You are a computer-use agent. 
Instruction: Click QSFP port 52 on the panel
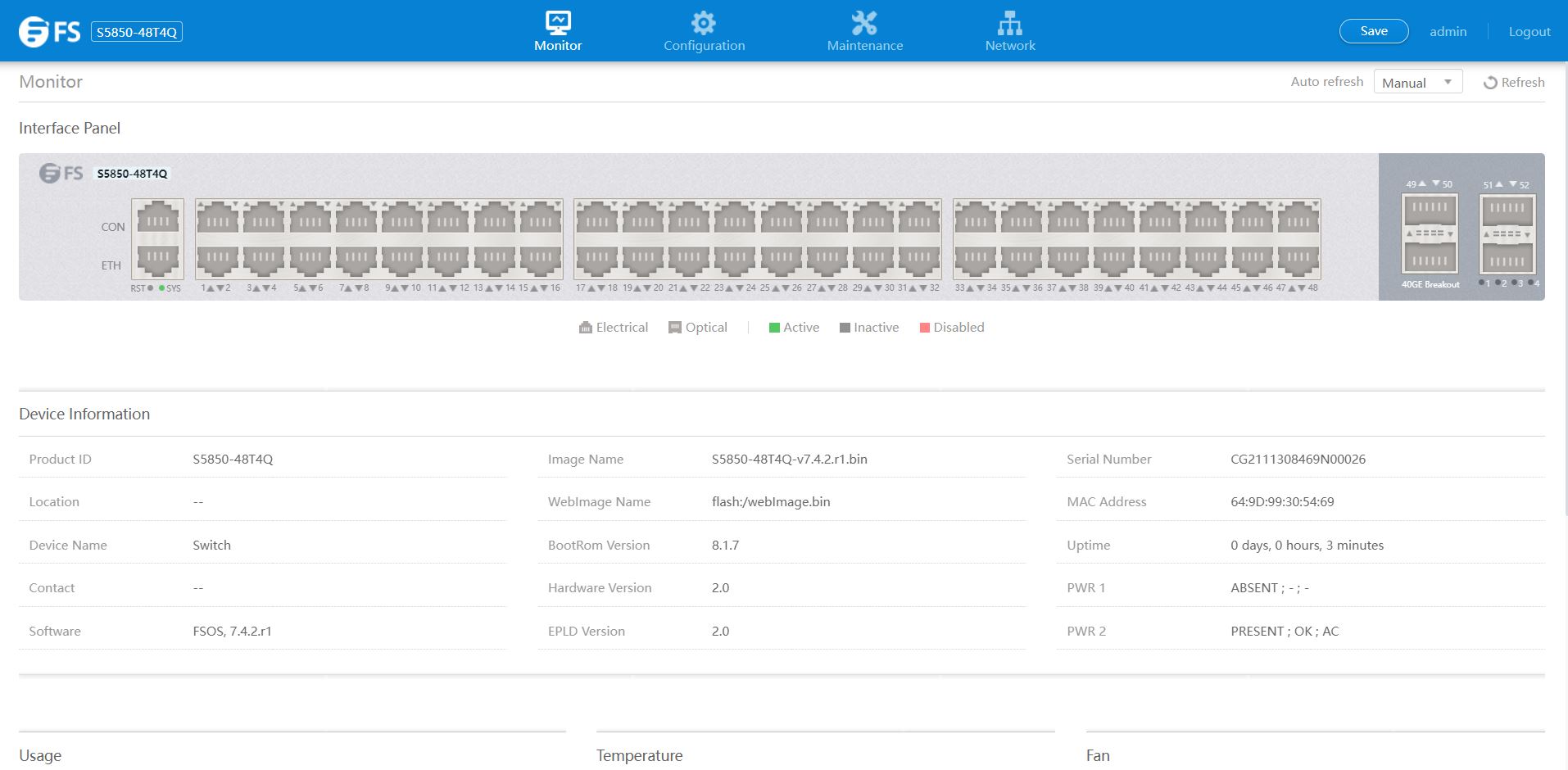tap(1507, 259)
